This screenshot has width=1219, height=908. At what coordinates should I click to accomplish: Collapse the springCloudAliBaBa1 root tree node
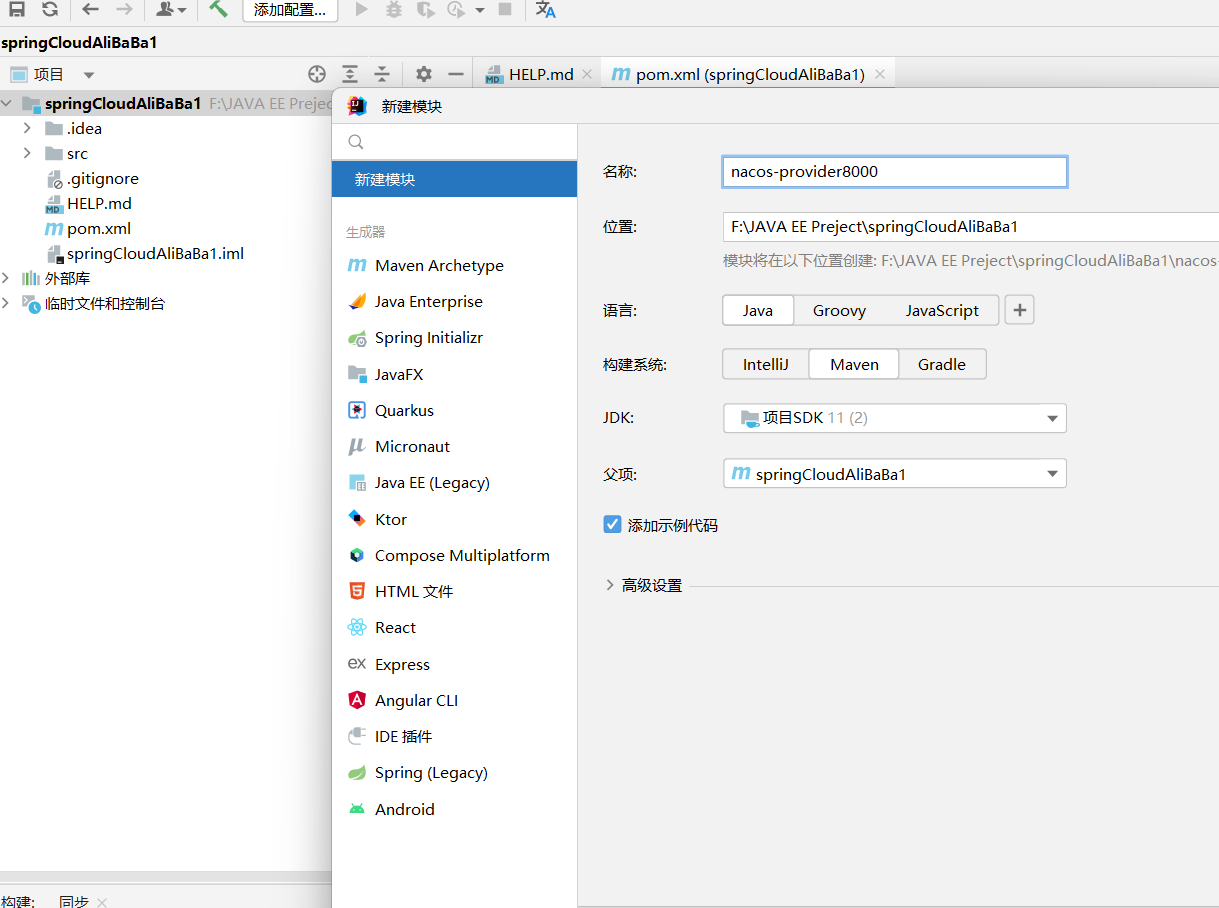click(7, 103)
